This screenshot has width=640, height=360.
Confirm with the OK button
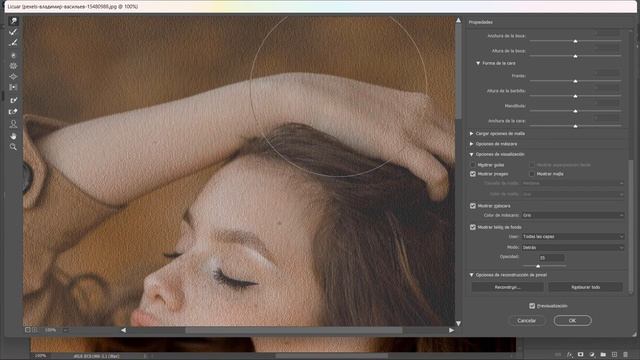572,321
